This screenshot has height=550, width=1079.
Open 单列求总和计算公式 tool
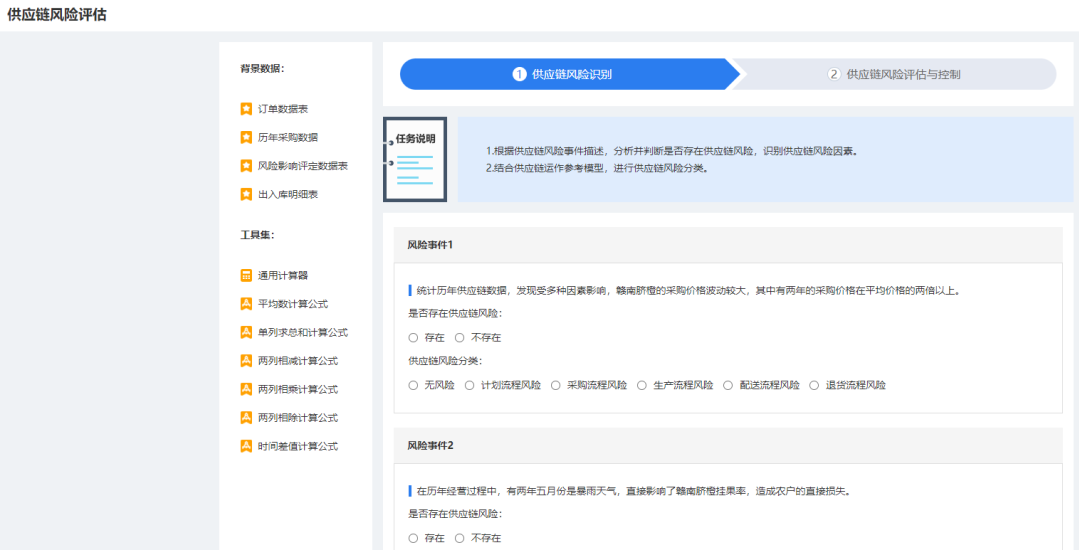pyautogui.click(x=303, y=332)
